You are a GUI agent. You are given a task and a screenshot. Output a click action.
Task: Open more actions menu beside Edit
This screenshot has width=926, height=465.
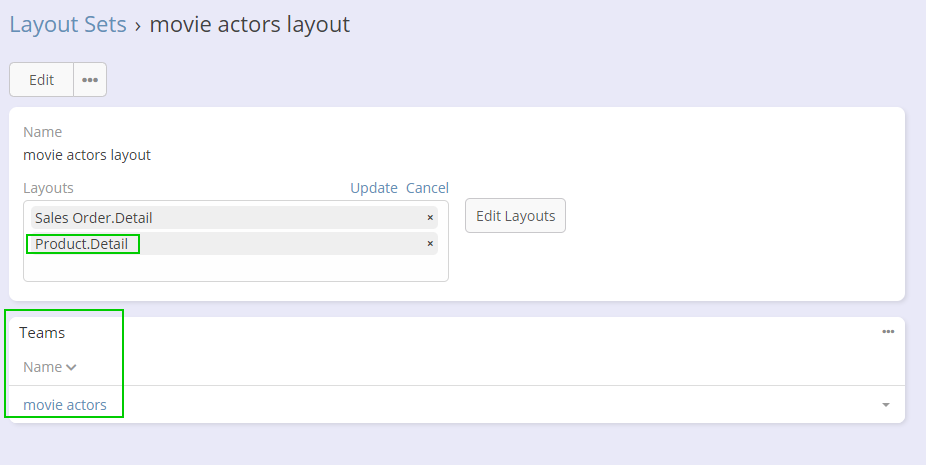point(90,80)
